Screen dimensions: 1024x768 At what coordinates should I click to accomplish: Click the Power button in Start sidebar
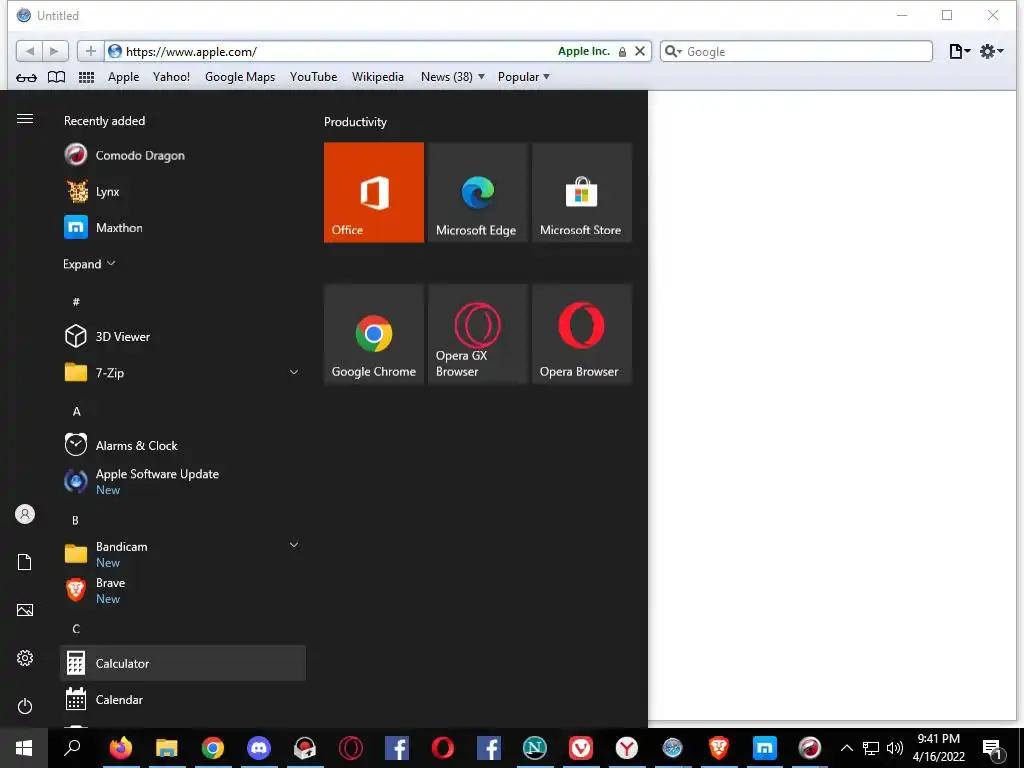coord(25,706)
